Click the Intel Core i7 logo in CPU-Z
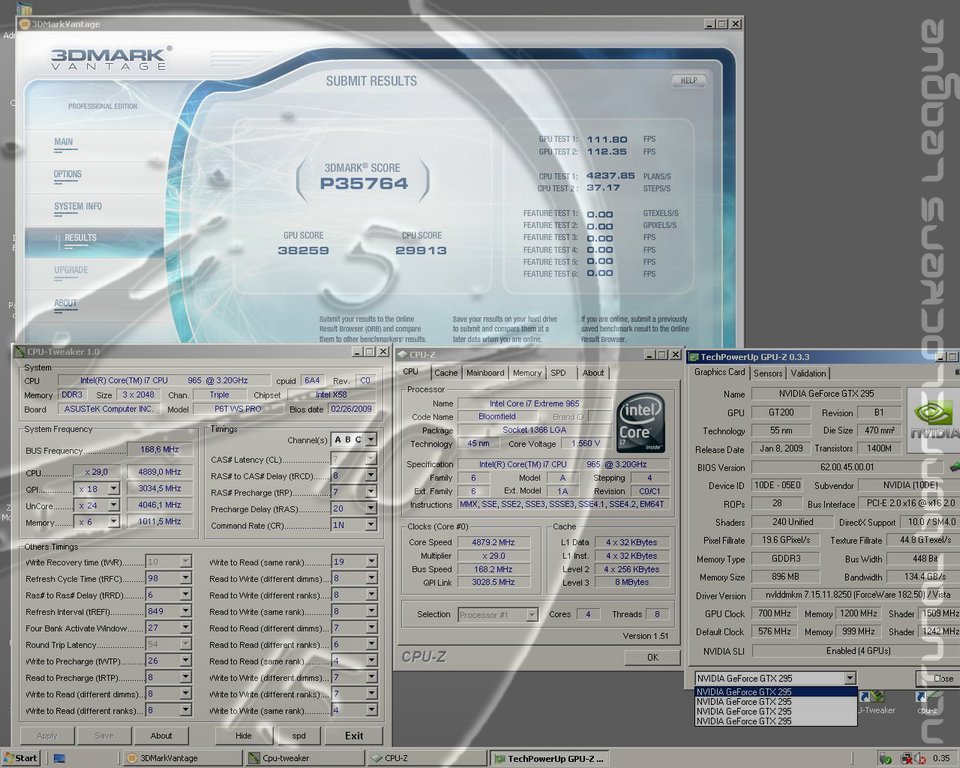The height and width of the screenshot is (768, 960). point(640,423)
